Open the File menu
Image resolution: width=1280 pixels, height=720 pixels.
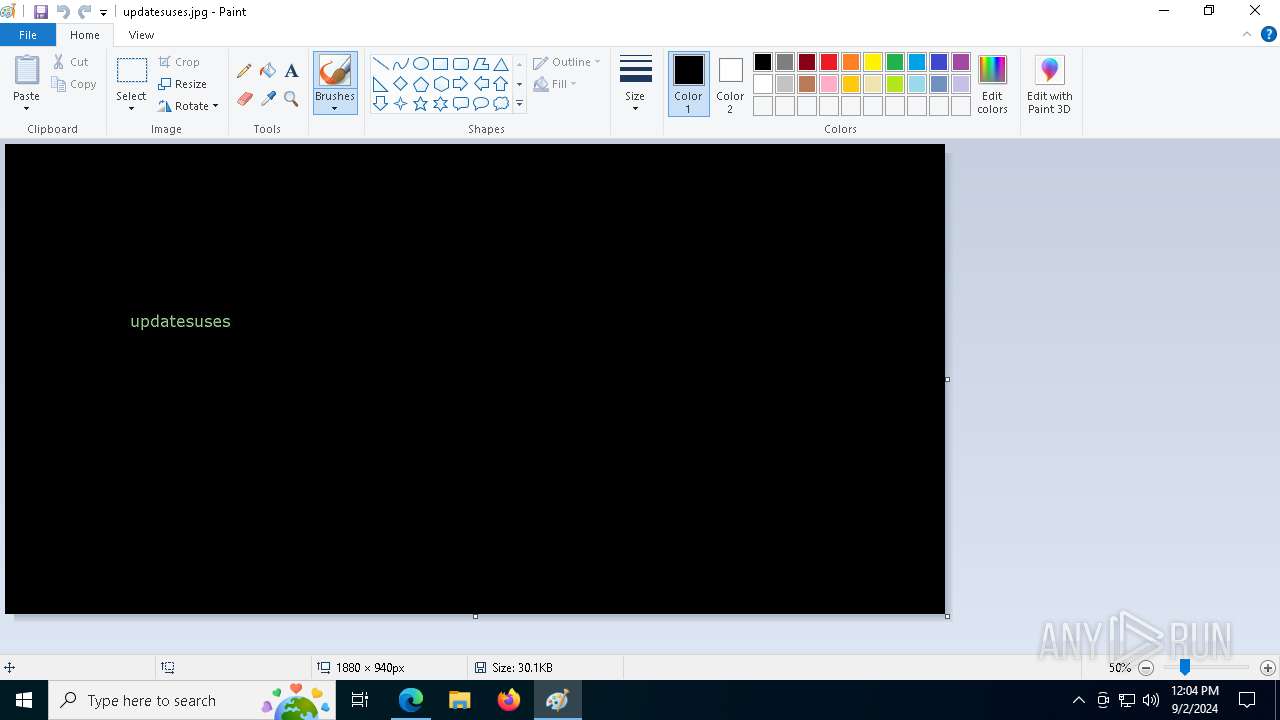click(x=28, y=35)
